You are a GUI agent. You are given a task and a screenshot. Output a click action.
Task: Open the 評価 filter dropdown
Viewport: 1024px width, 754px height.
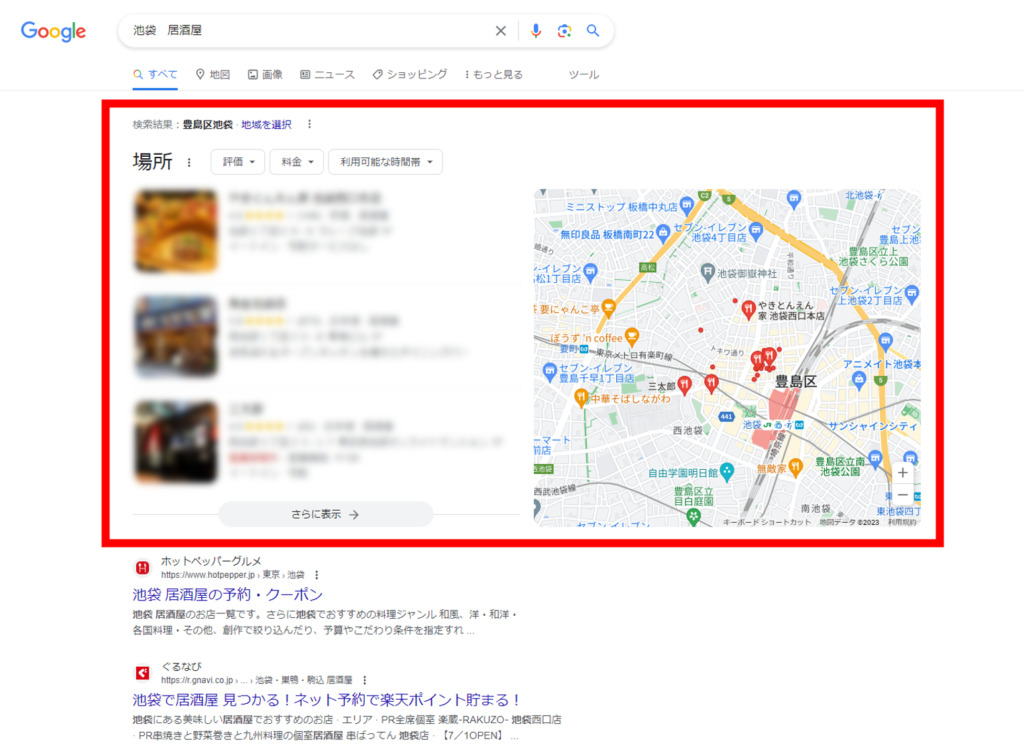click(x=238, y=162)
